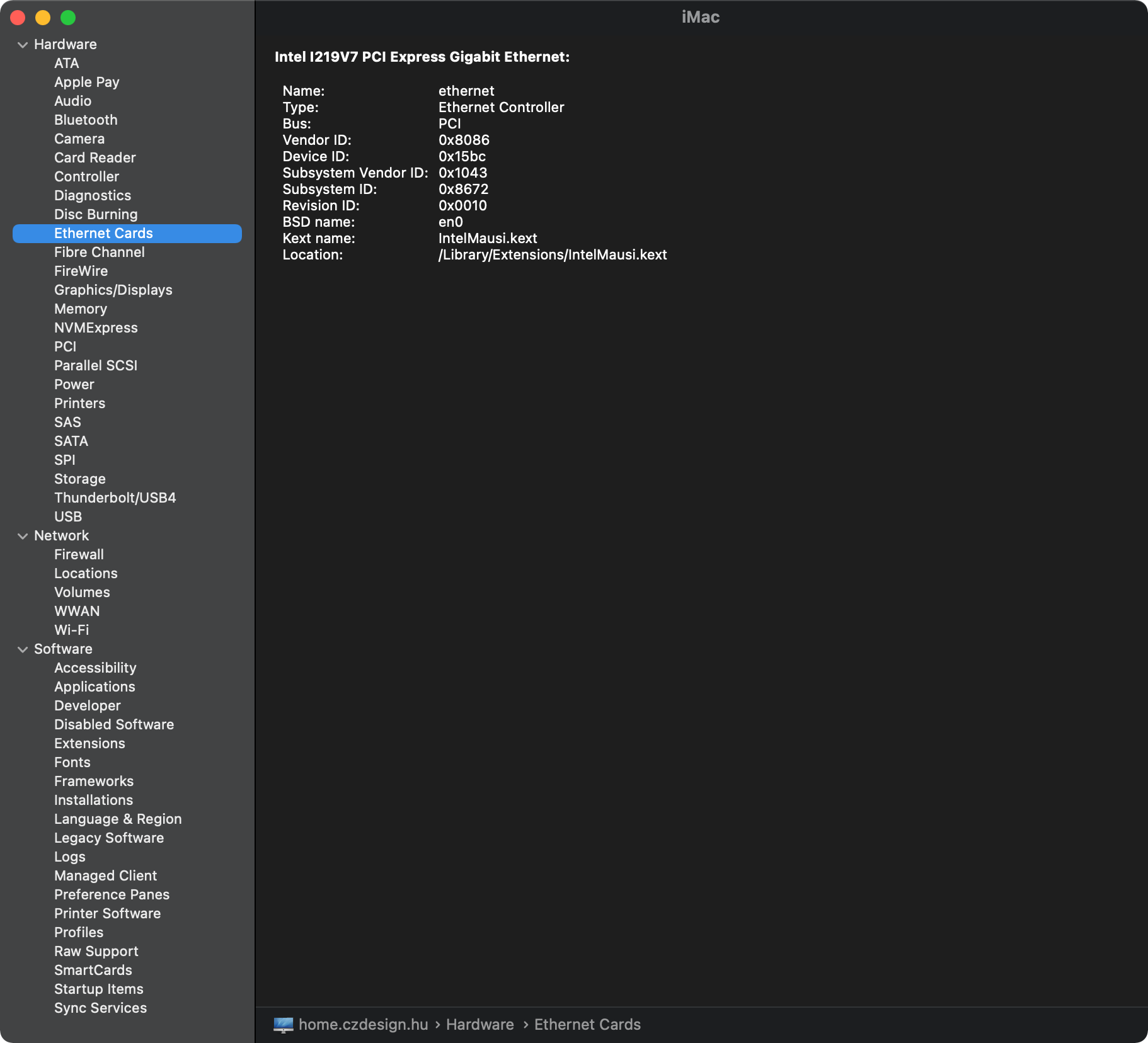Select the Camera entry
The height and width of the screenshot is (1043, 1148).
[x=79, y=139]
